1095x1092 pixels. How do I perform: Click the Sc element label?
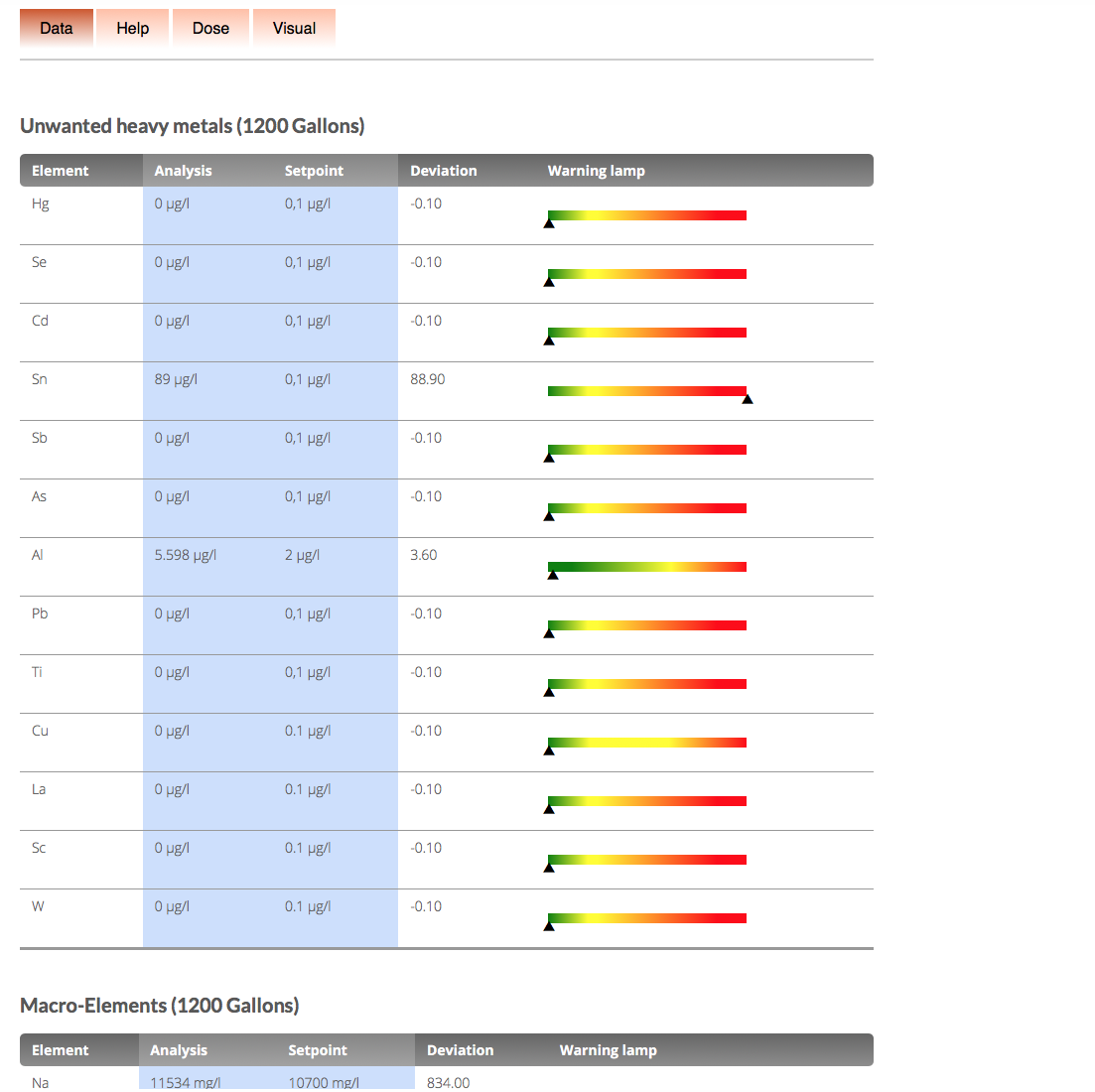(x=39, y=849)
